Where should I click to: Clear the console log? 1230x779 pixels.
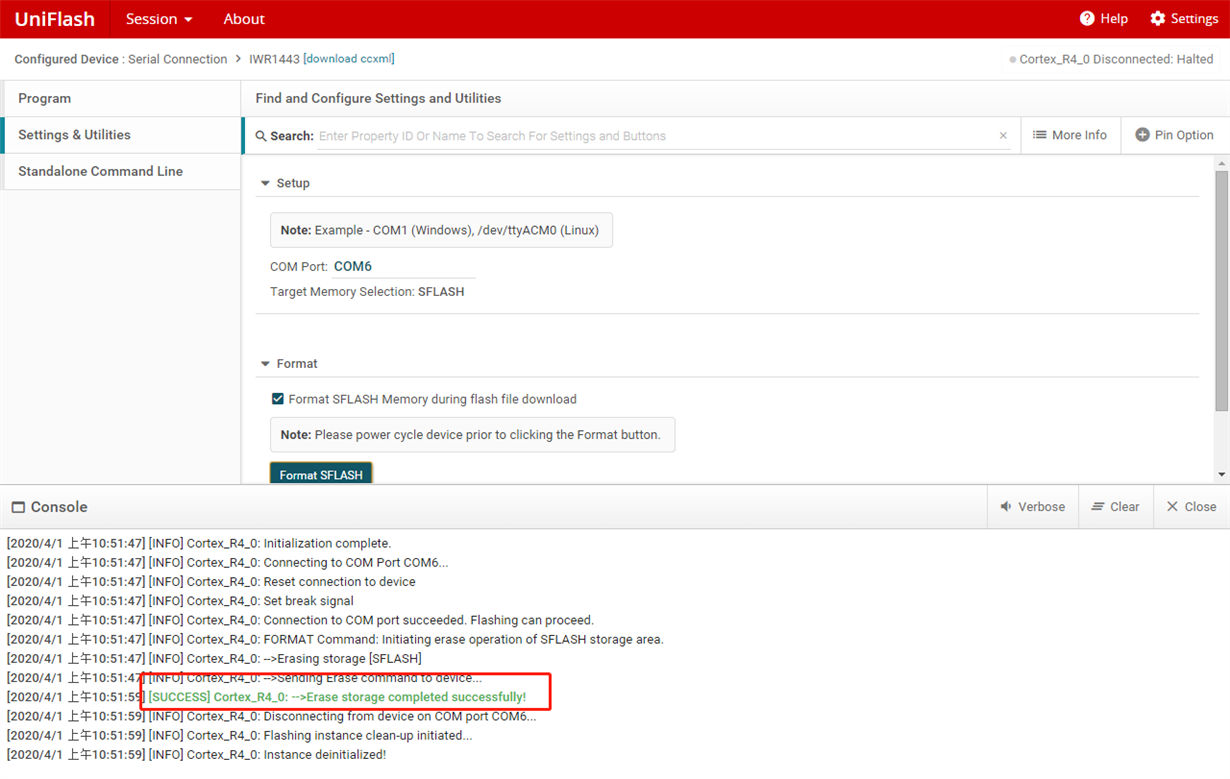pos(1115,507)
